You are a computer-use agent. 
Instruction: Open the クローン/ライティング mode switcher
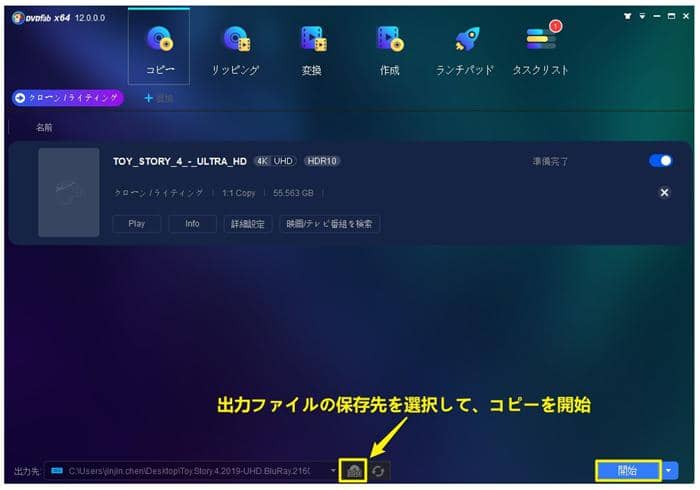click(x=68, y=98)
